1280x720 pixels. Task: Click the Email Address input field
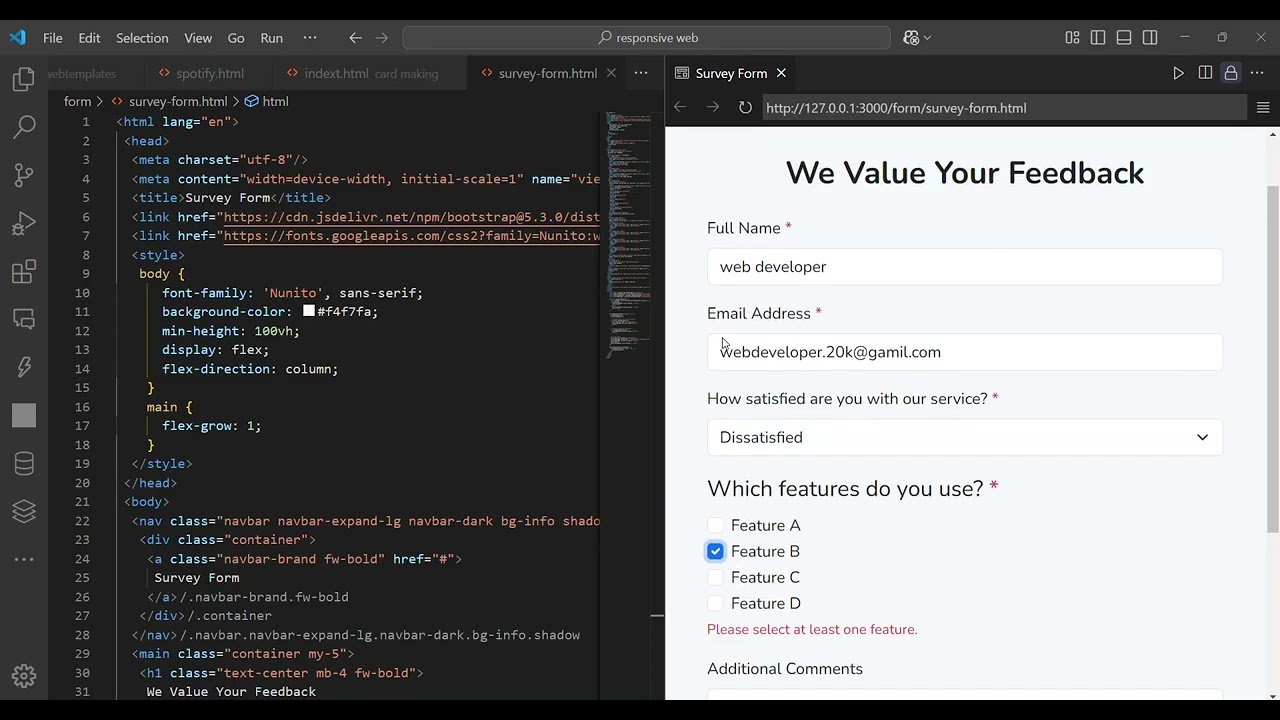click(x=965, y=352)
